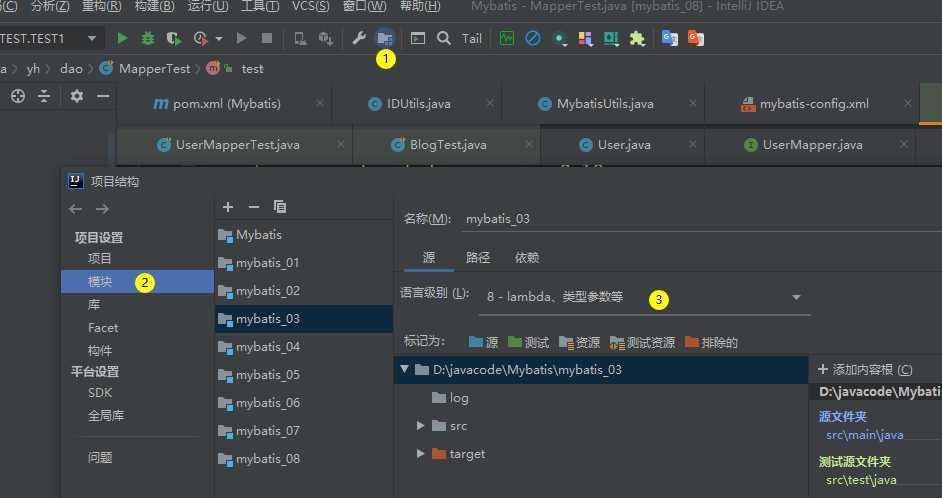Image resolution: width=942 pixels, height=498 pixels.
Task: Open the 运行(U) menu
Action: (x=208, y=7)
